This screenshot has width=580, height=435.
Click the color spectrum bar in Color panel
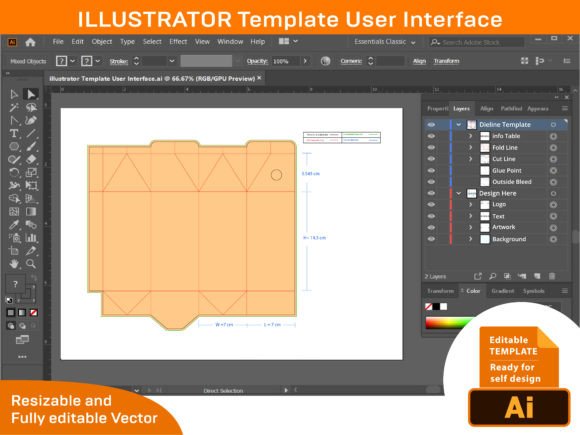click(449, 323)
